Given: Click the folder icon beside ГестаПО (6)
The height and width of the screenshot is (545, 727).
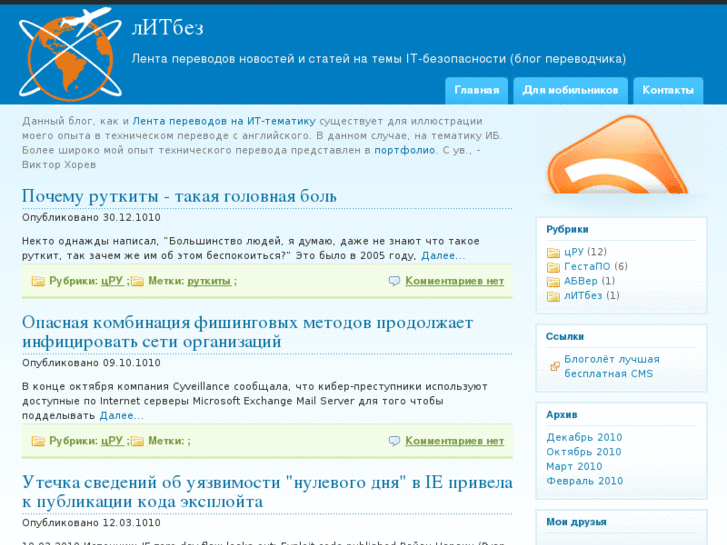Looking at the screenshot, I should coord(553,267).
